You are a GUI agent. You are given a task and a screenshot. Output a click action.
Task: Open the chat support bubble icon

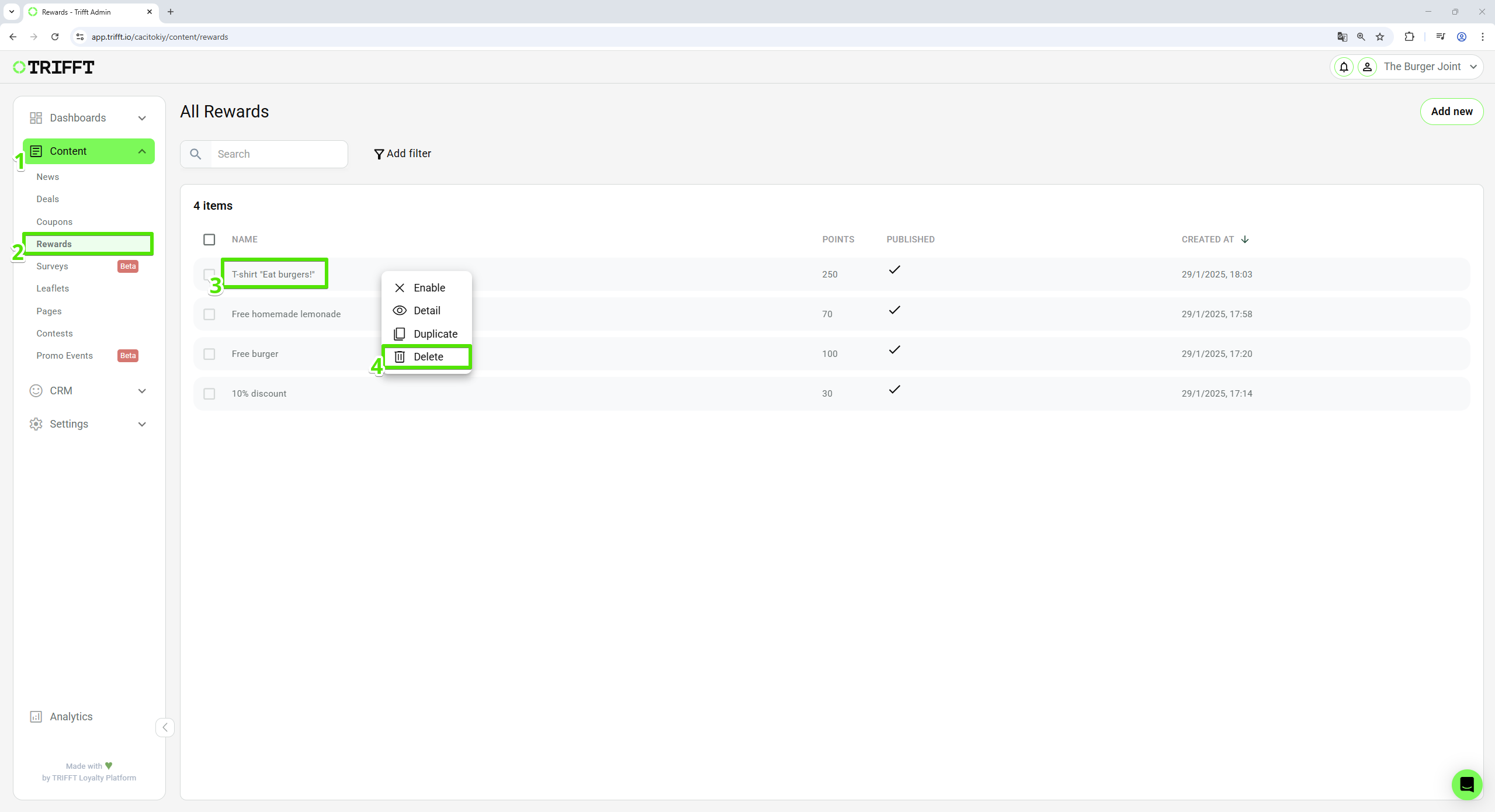pos(1466,785)
